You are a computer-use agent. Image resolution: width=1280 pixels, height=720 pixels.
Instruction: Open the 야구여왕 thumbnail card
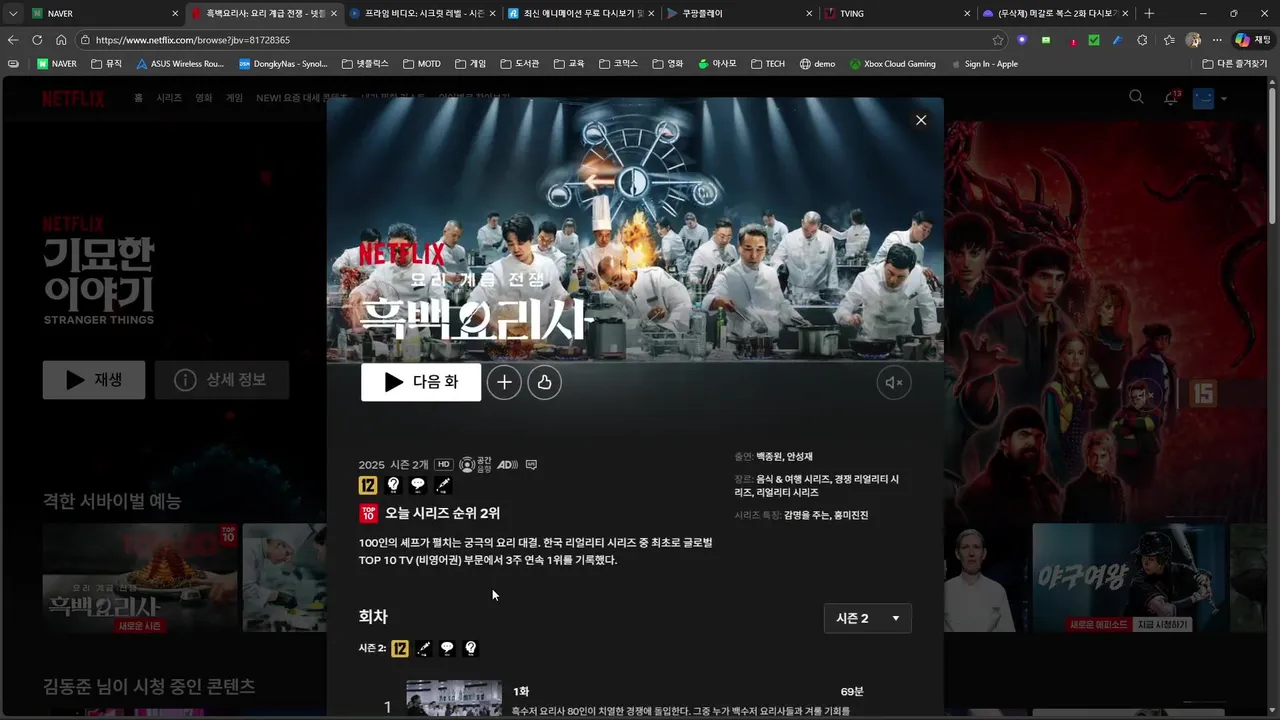click(x=1129, y=578)
